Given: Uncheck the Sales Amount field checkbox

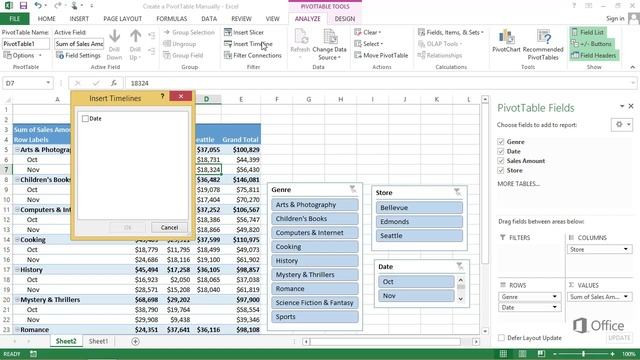Looking at the screenshot, I should 501,161.
